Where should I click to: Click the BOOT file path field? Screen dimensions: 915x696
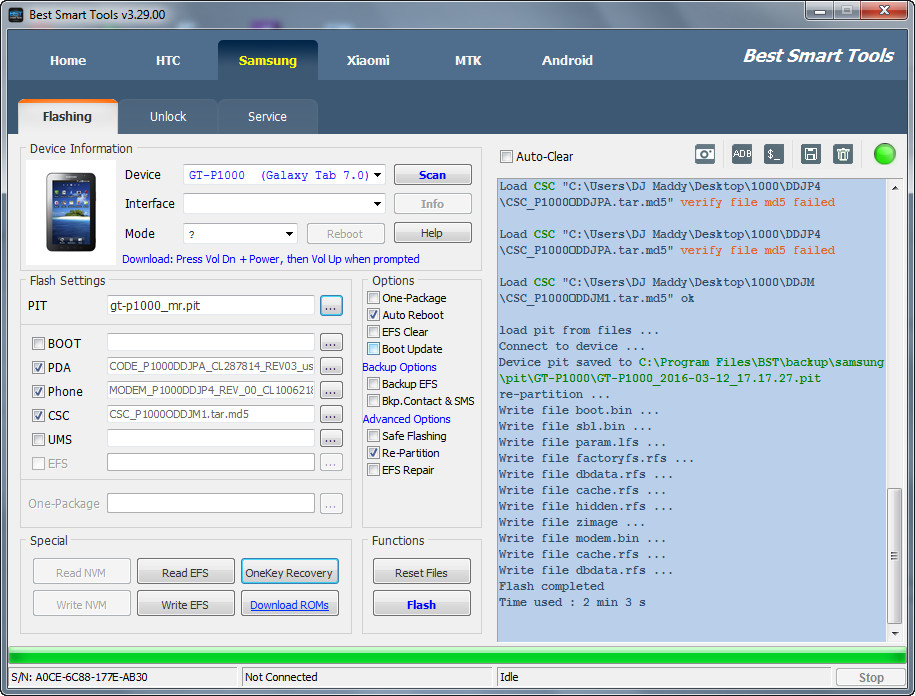pos(211,343)
